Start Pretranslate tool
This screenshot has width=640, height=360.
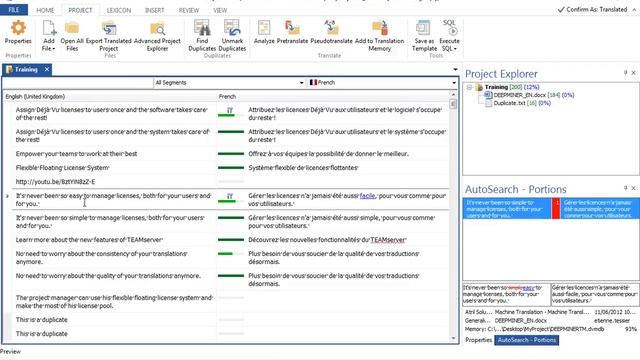(x=292, y=28)
